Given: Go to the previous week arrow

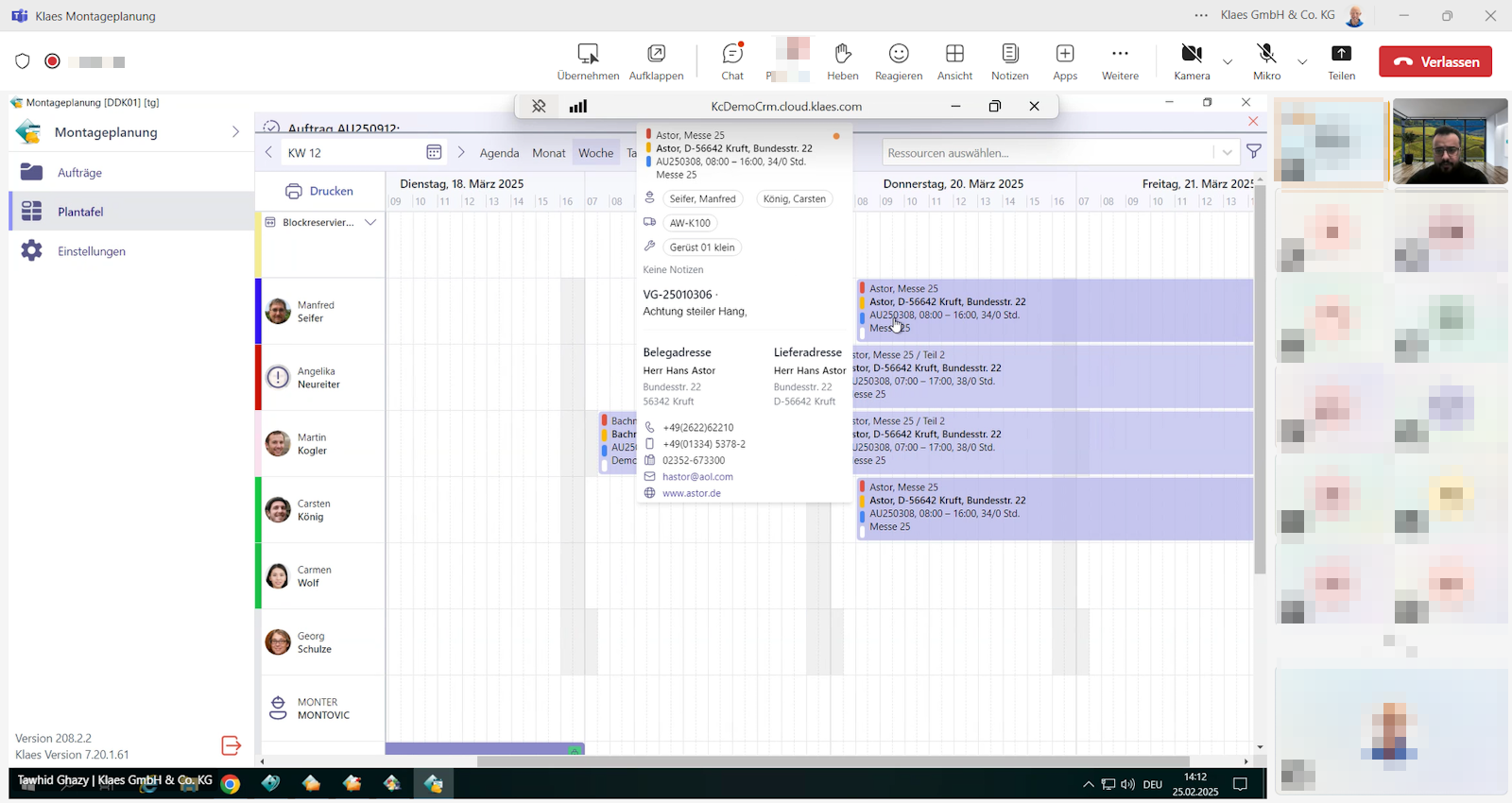Looking at the screenshot, I should click(269, 152).
